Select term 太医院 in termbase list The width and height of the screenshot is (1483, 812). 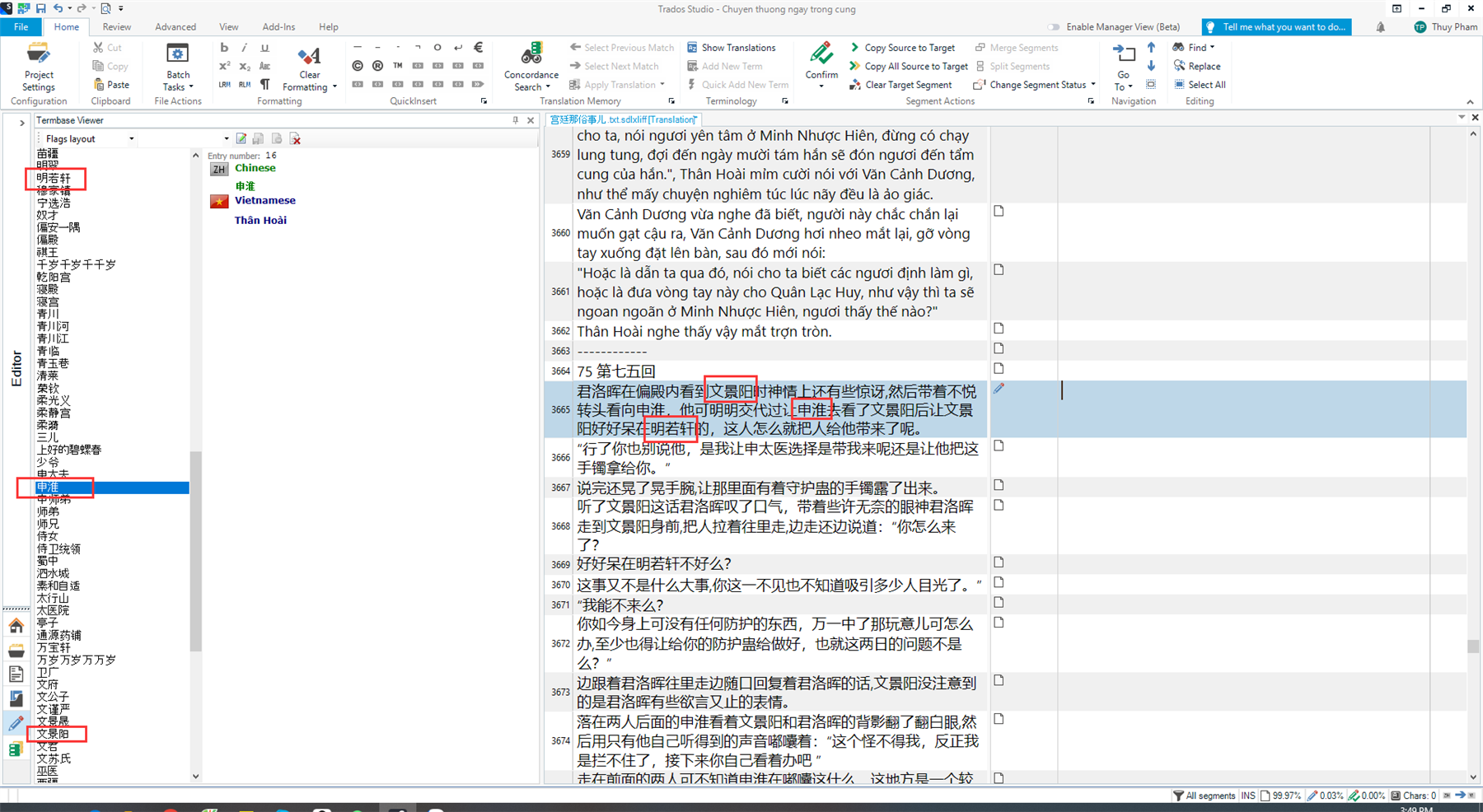coord(53,610)
